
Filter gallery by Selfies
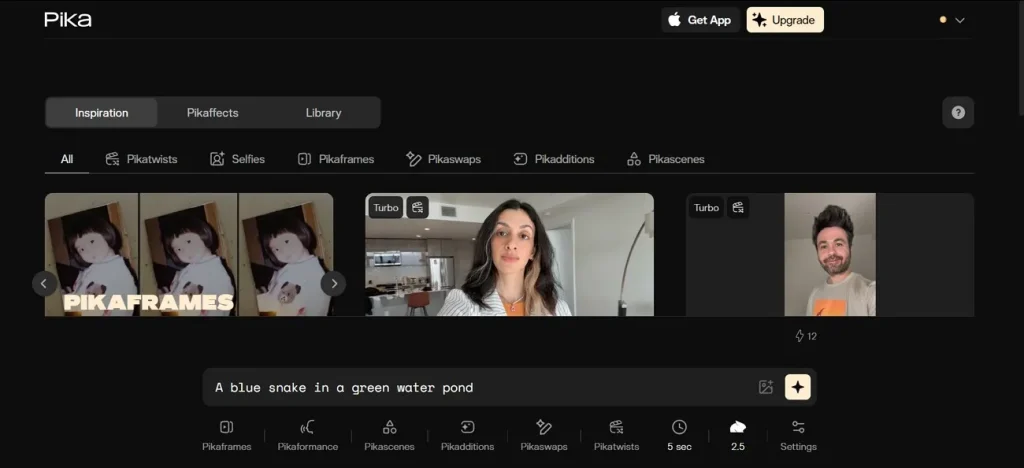237,159
